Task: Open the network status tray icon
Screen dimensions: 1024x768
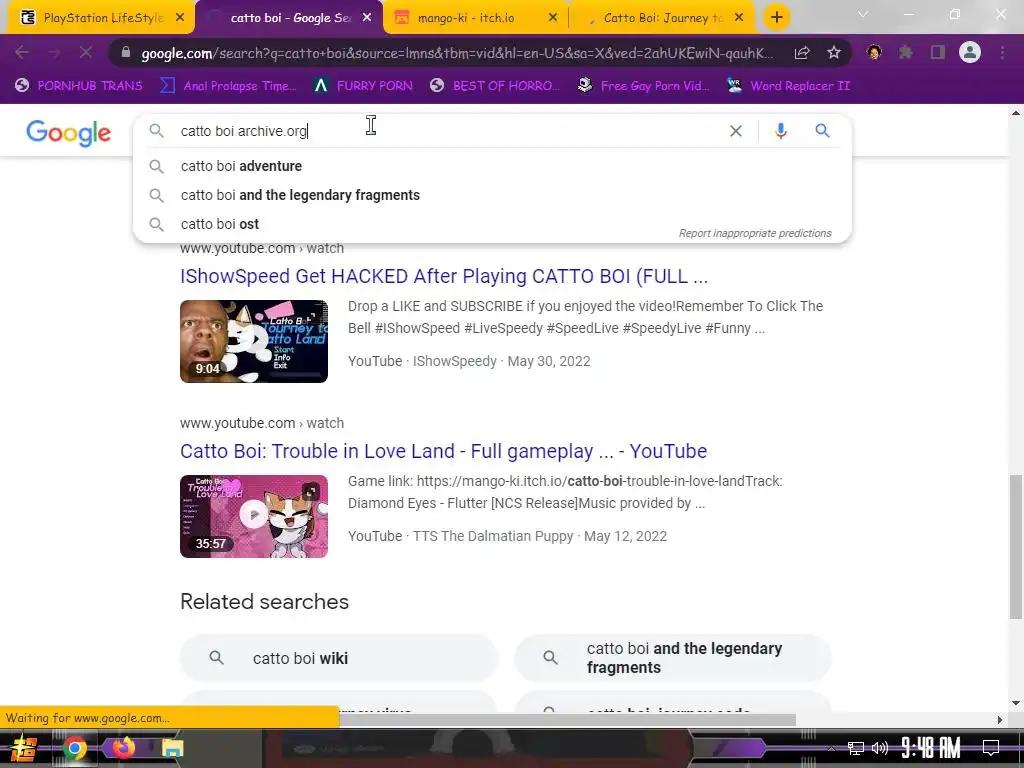Action: (856, 748)
